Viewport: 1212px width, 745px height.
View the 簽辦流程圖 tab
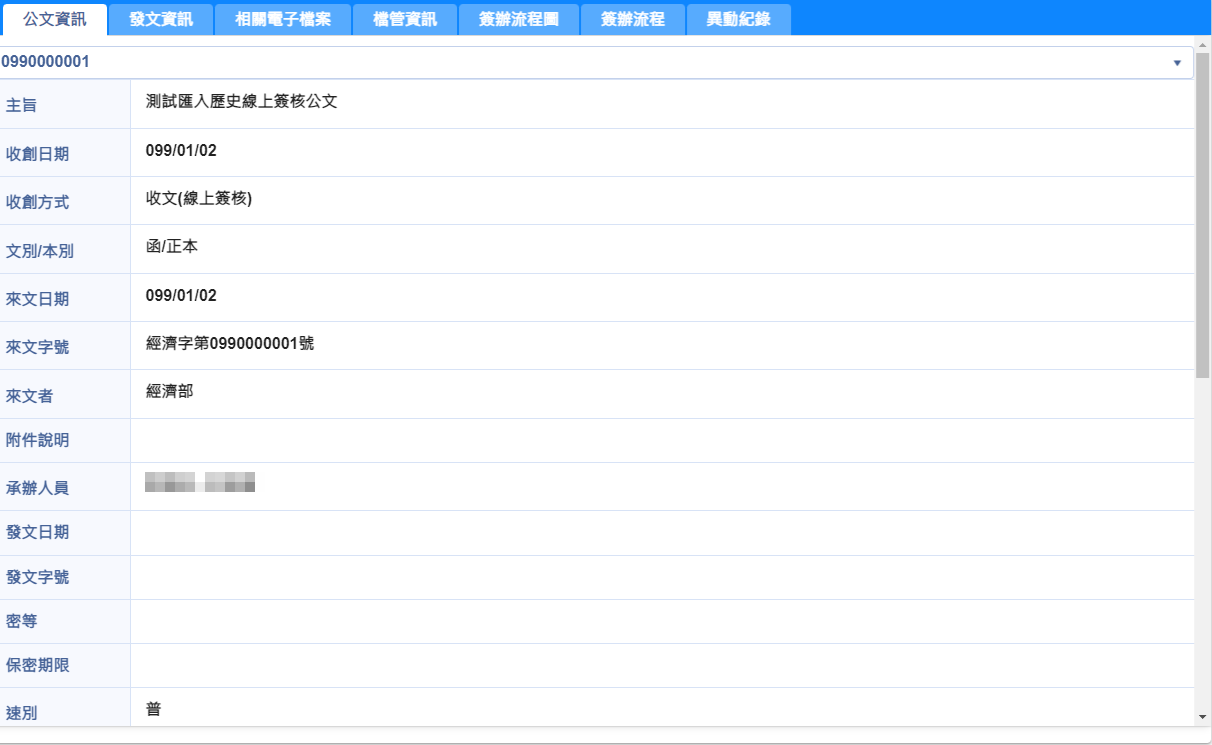point(518,19)
